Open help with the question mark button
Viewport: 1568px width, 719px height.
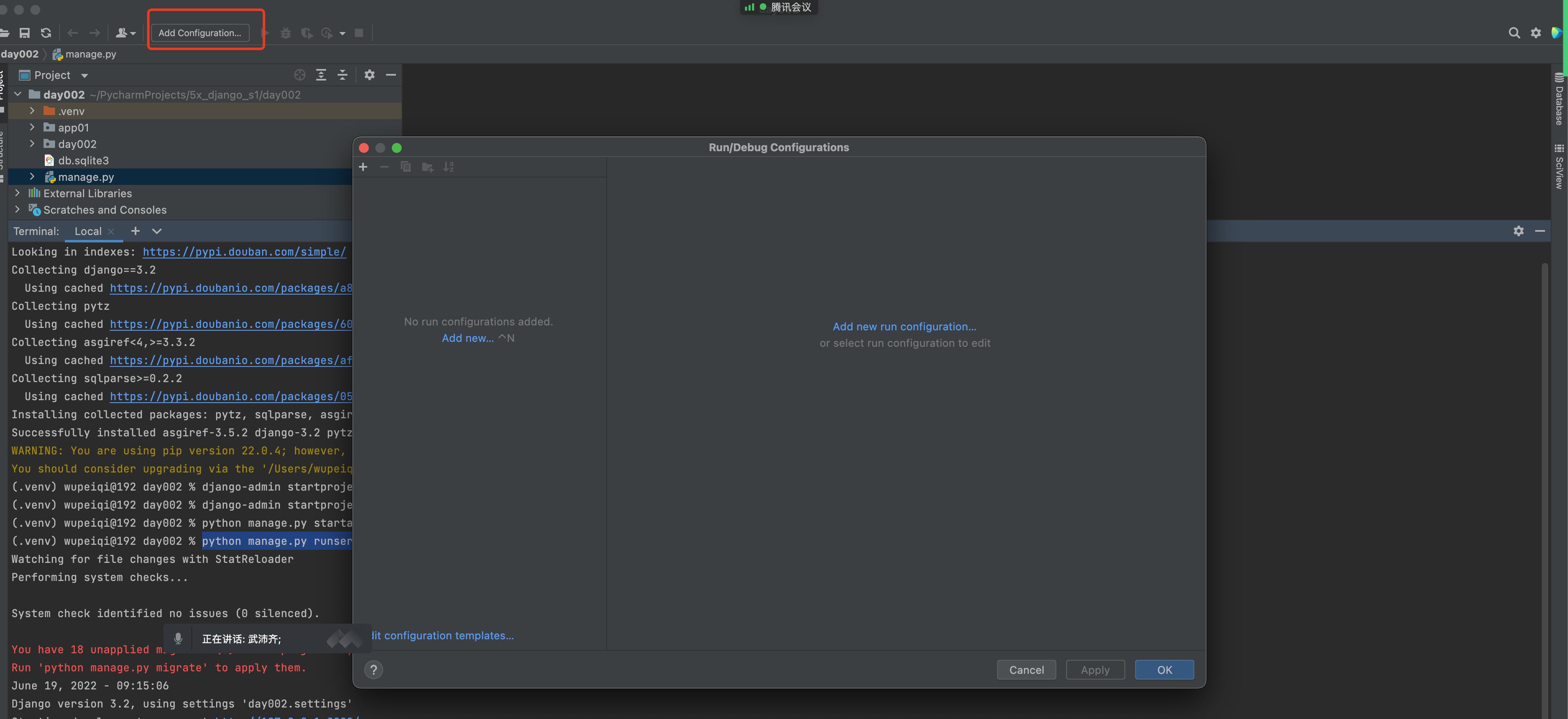tap(373, 670)
